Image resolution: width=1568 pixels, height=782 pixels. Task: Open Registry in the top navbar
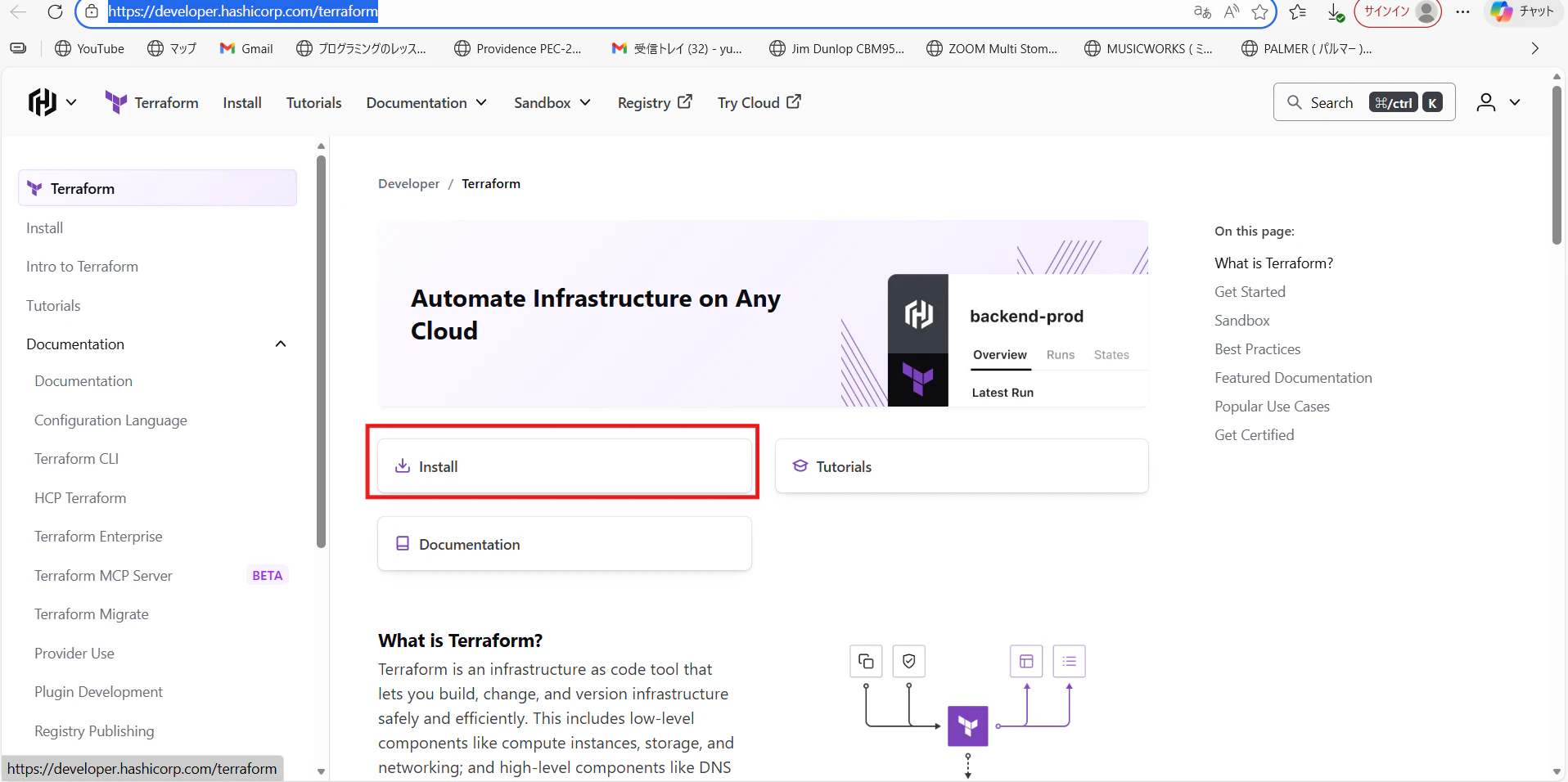click(655, 102)
